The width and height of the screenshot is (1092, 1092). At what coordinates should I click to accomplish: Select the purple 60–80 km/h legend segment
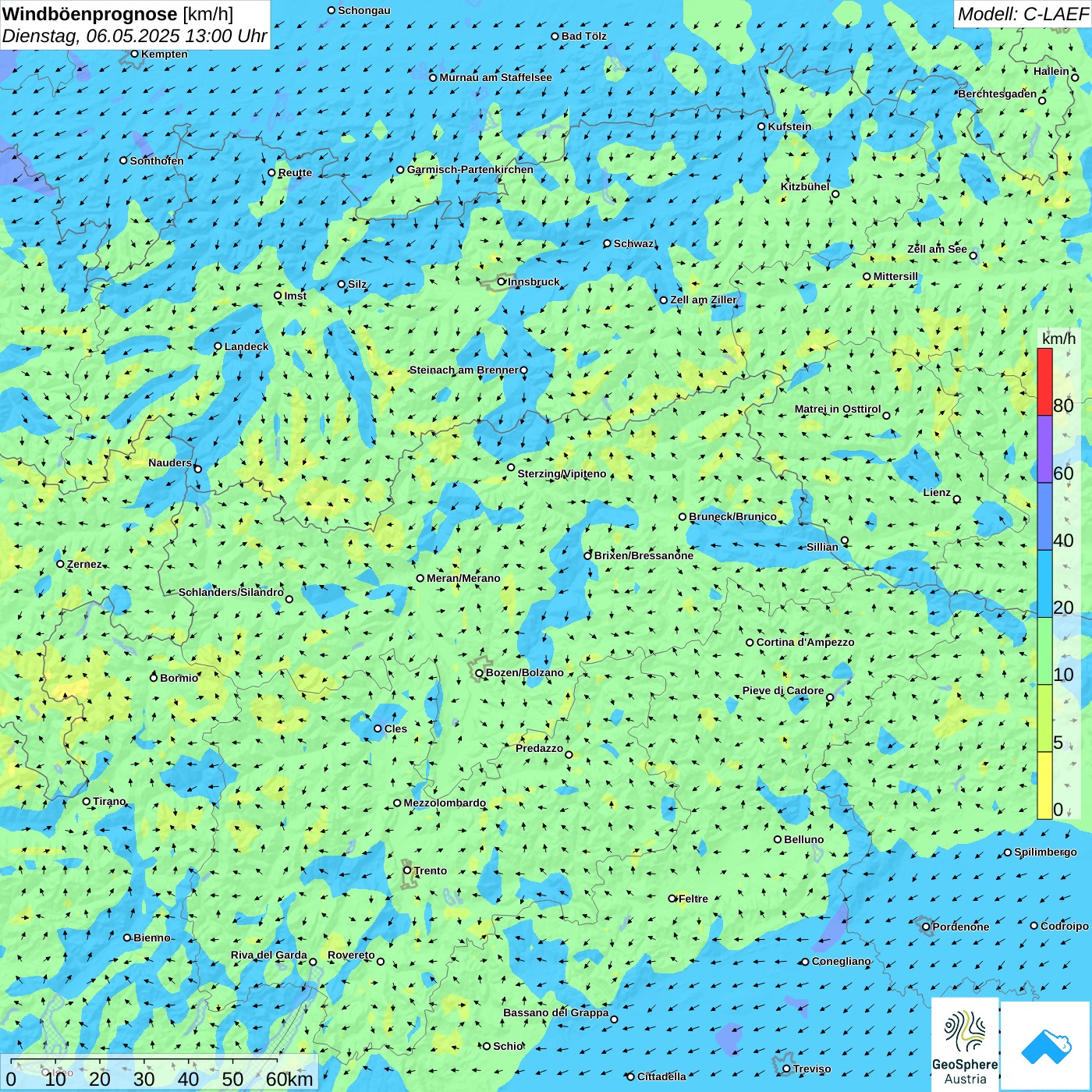pos(1044,449)
